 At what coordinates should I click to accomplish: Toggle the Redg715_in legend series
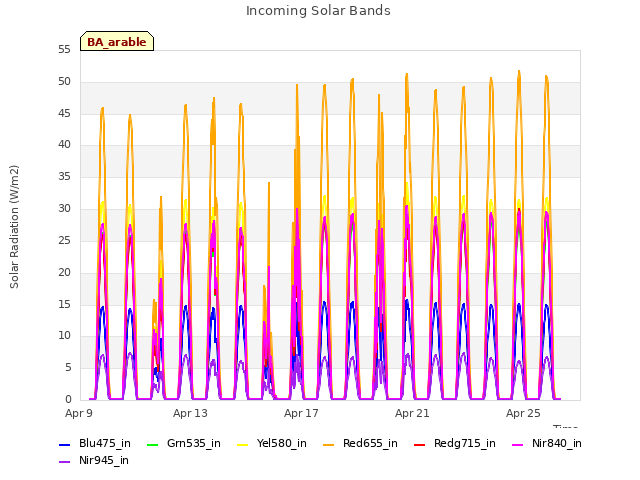click(455, 443)
